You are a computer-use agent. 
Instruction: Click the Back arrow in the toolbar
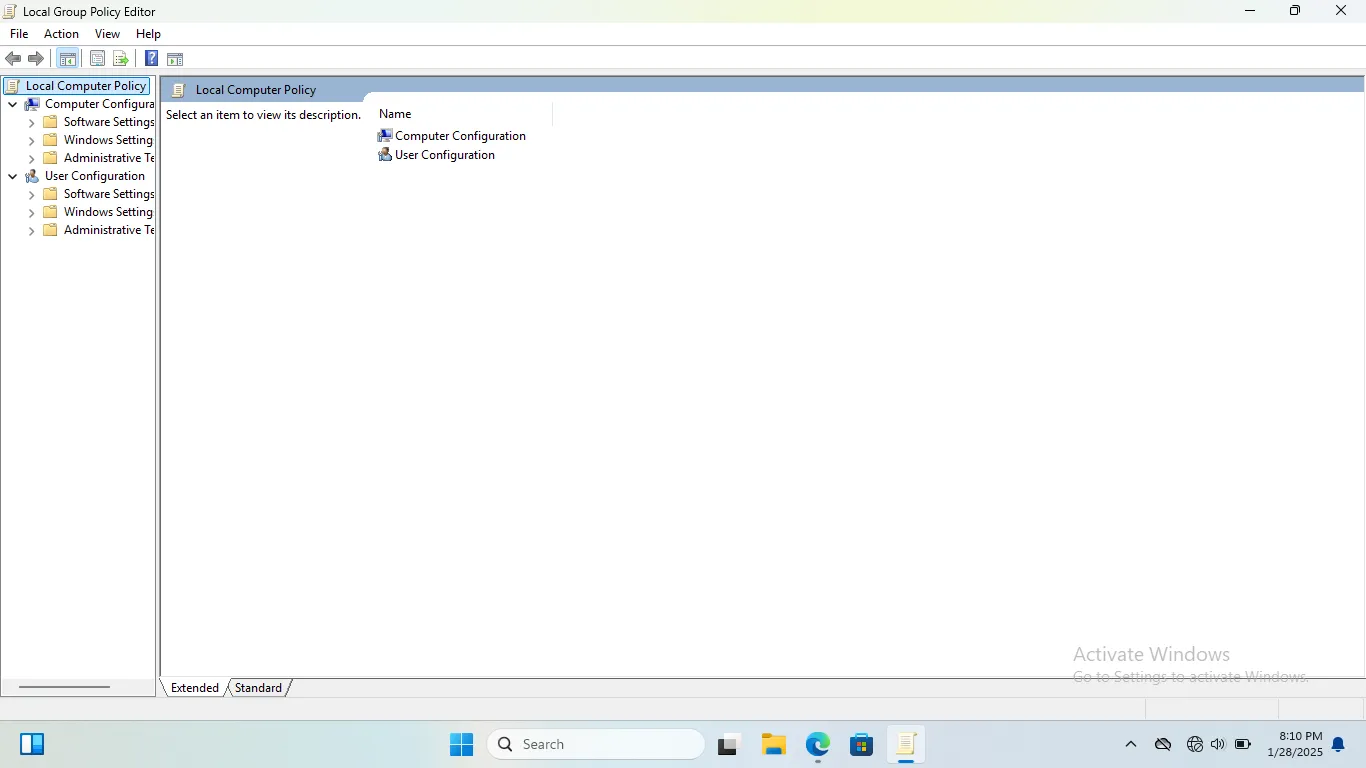13,59
